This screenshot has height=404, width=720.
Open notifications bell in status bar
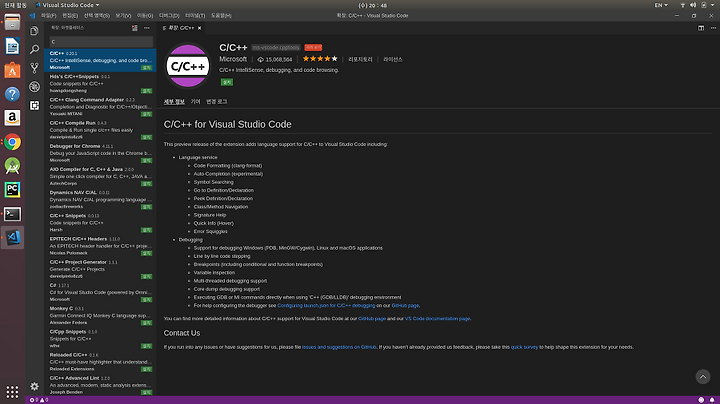click(712, 400)
